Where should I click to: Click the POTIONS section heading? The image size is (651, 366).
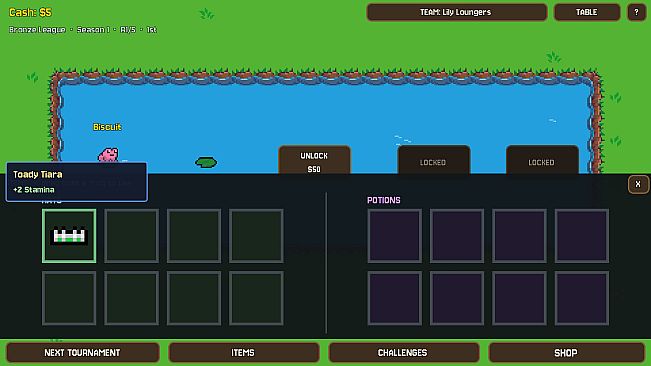point(384,200)
